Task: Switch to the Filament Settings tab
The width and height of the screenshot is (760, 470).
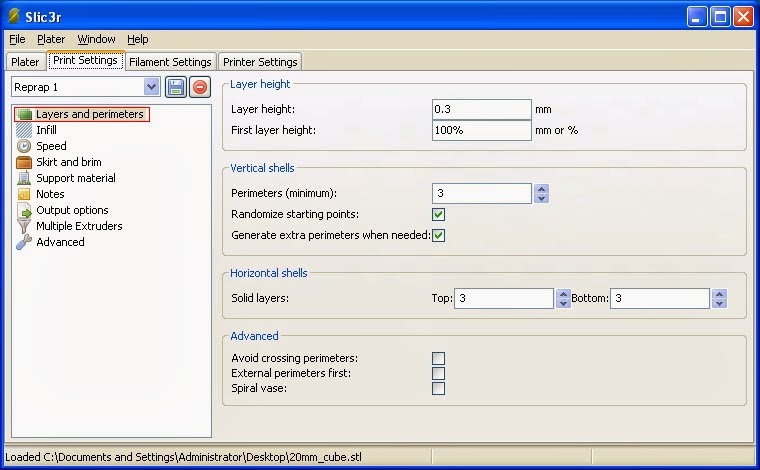Action: [171, 62]
